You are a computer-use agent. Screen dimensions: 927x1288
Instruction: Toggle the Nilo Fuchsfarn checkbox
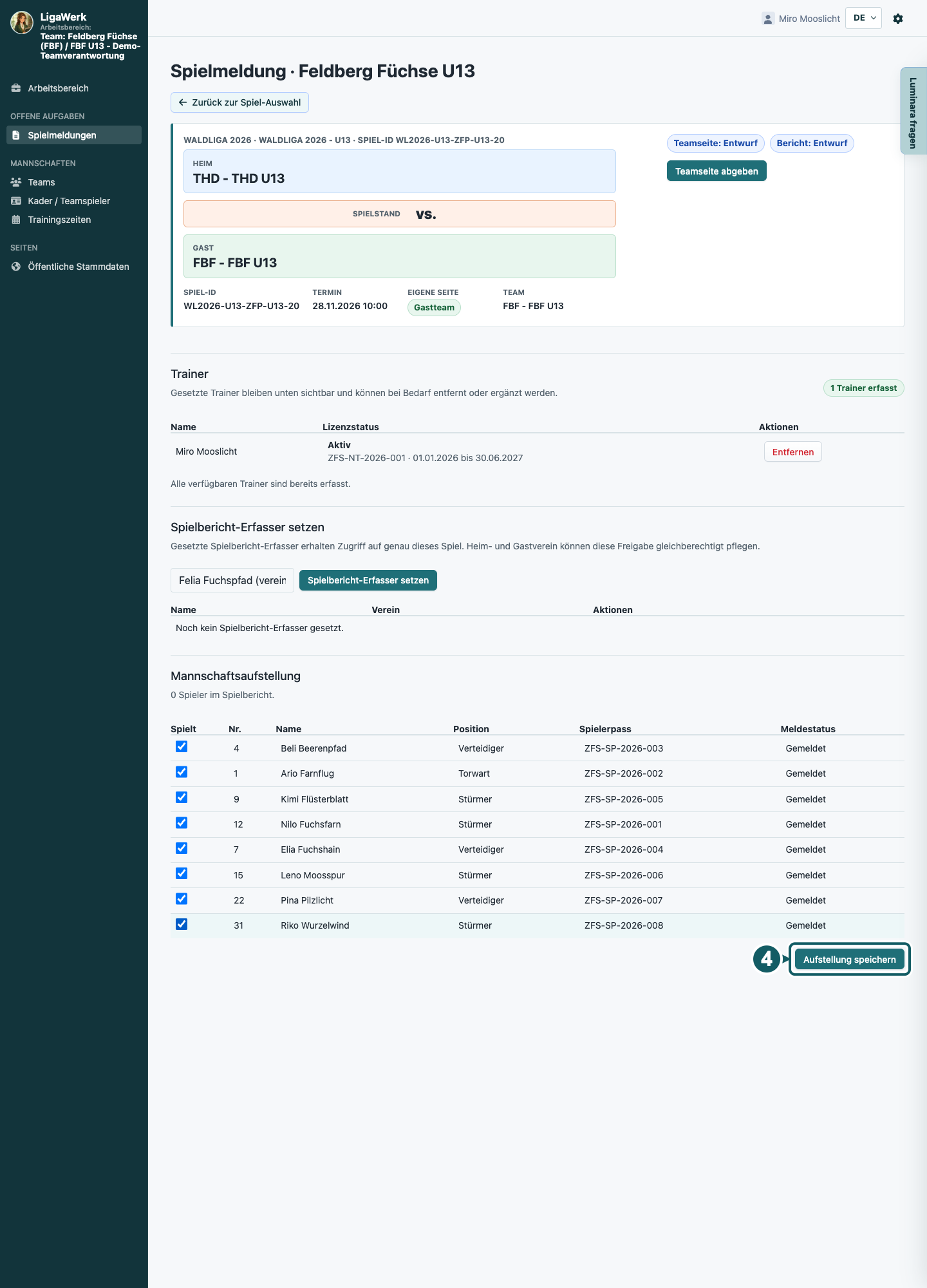click(182, 822)
